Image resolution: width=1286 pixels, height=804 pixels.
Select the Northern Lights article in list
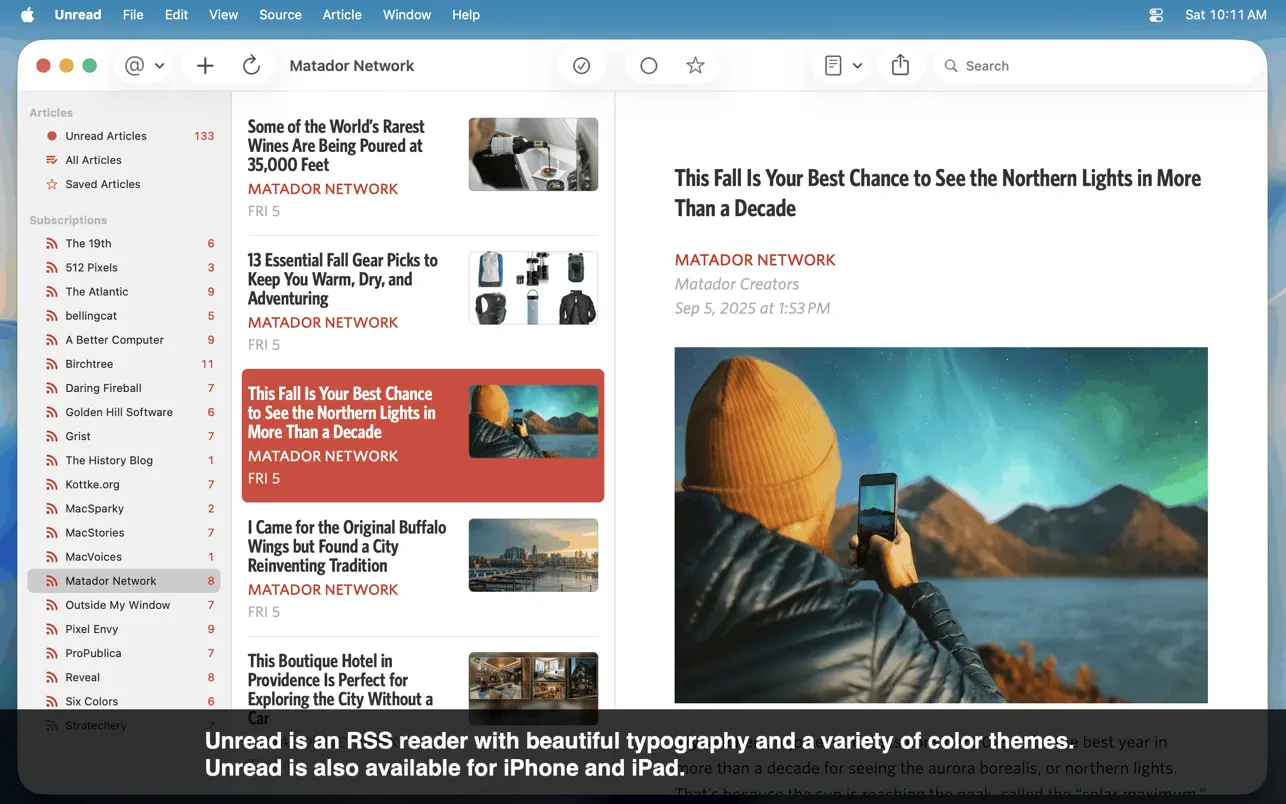click(423, 435)
